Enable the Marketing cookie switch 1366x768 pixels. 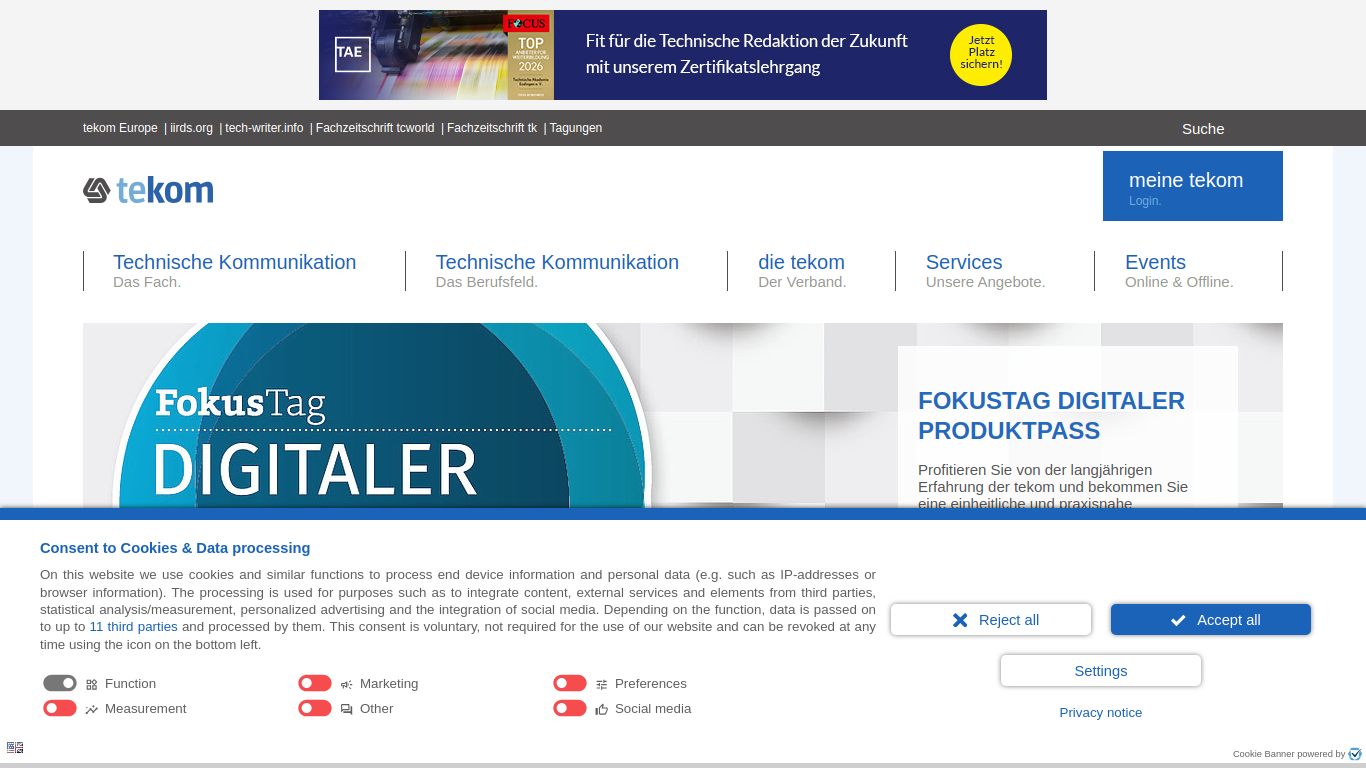[315, 683]
